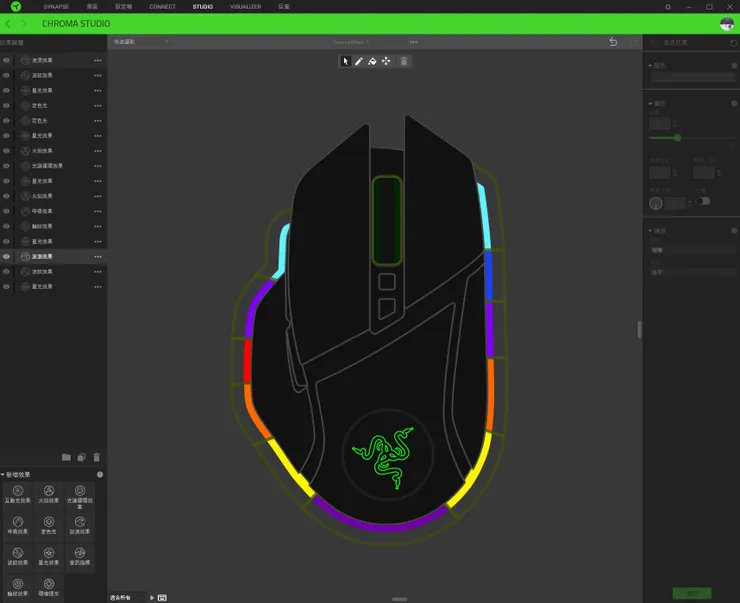Select the pen drawing tool
This screenshot has height=603, width=740.
pos(359,61)
